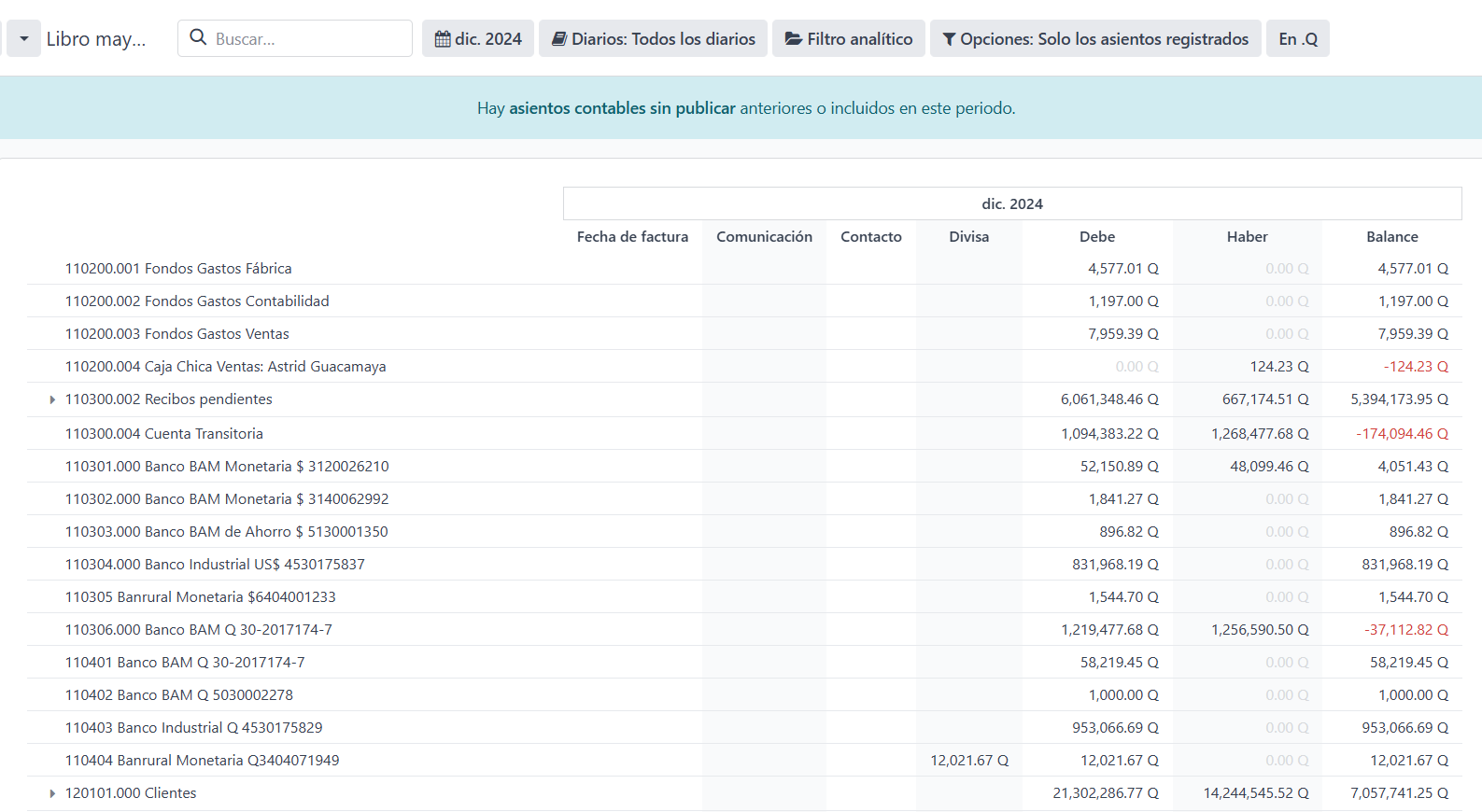Focus the Buscar search field
The width and height of the screenshot is (1482, 812).
tap(295, 38)
